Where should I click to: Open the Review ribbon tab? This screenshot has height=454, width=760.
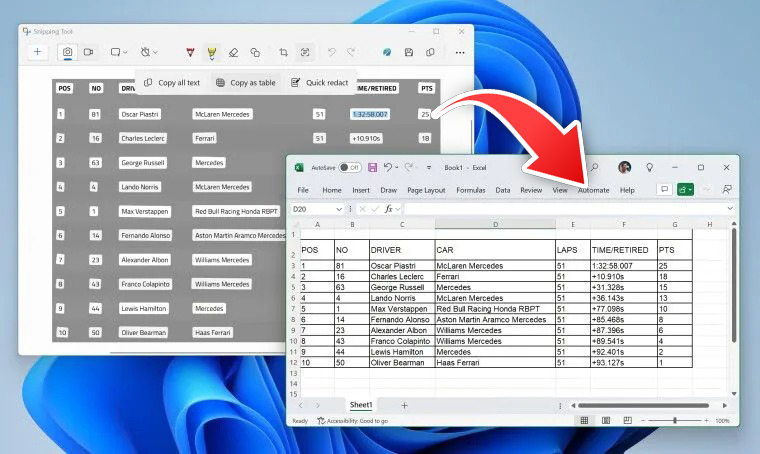click(531, 190)
